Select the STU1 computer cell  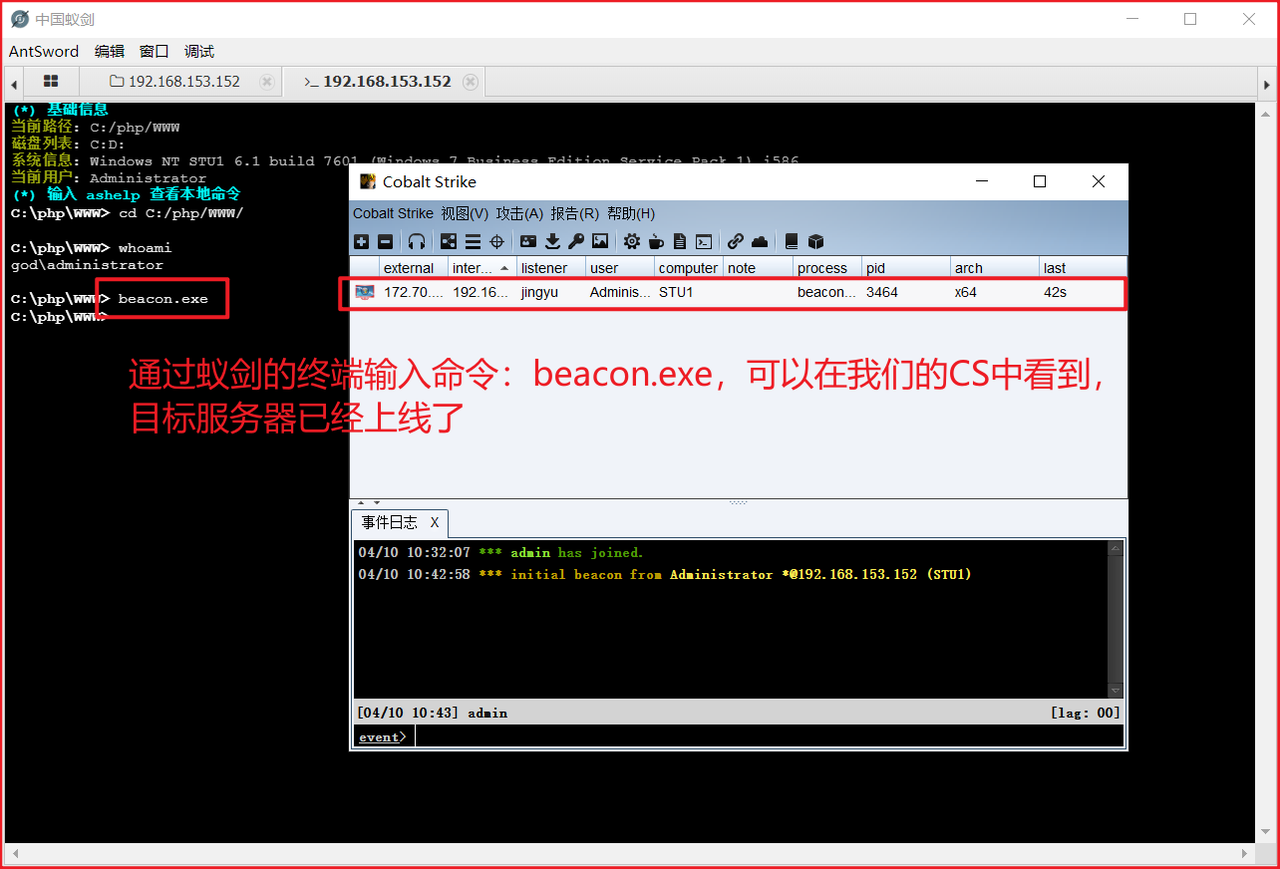pos(689,292)
